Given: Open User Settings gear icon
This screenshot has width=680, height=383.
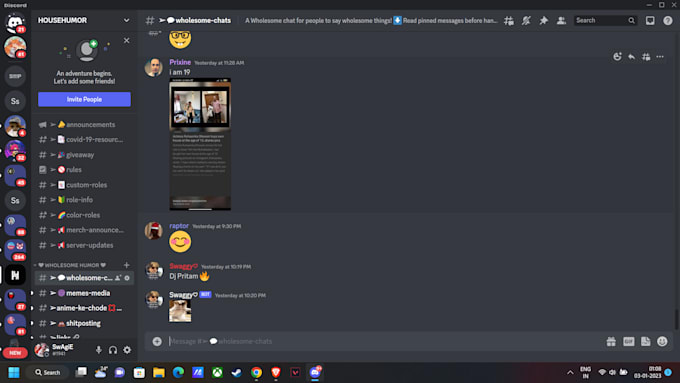Looking at the screenshot, I should (x=127, y=350).
